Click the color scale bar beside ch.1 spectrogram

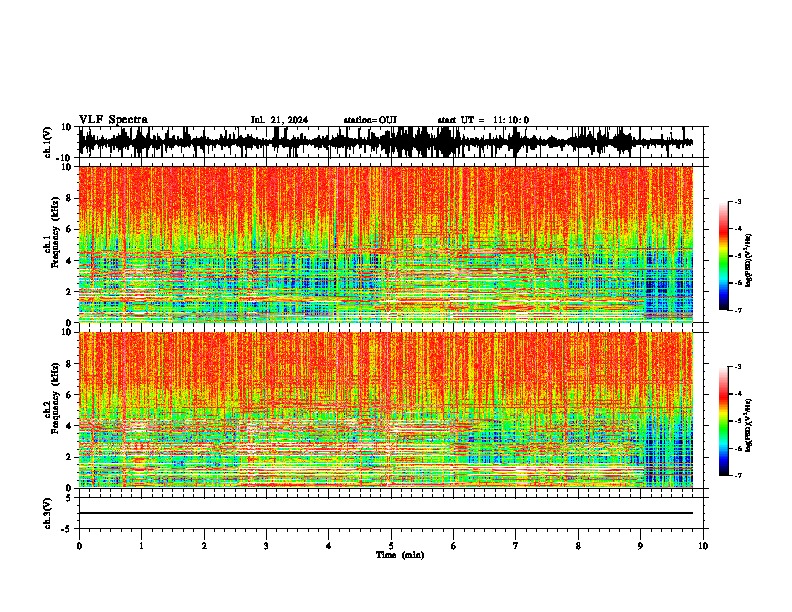pyautogui.click(x=724, y=256)
